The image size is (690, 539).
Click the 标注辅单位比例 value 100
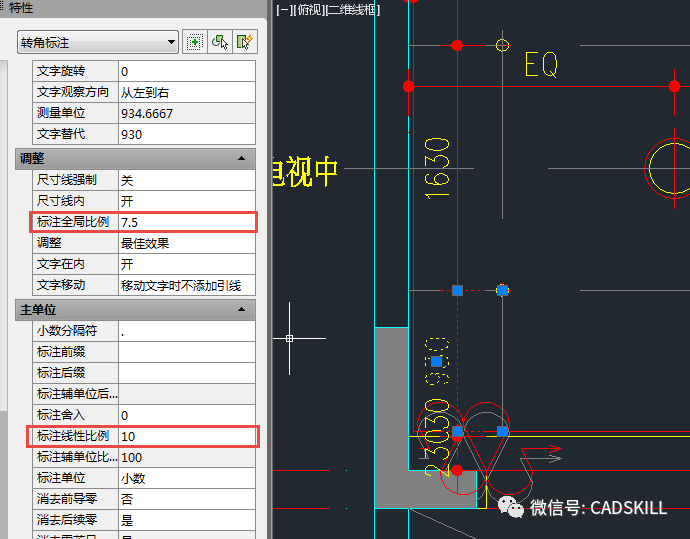click(187, 458)
